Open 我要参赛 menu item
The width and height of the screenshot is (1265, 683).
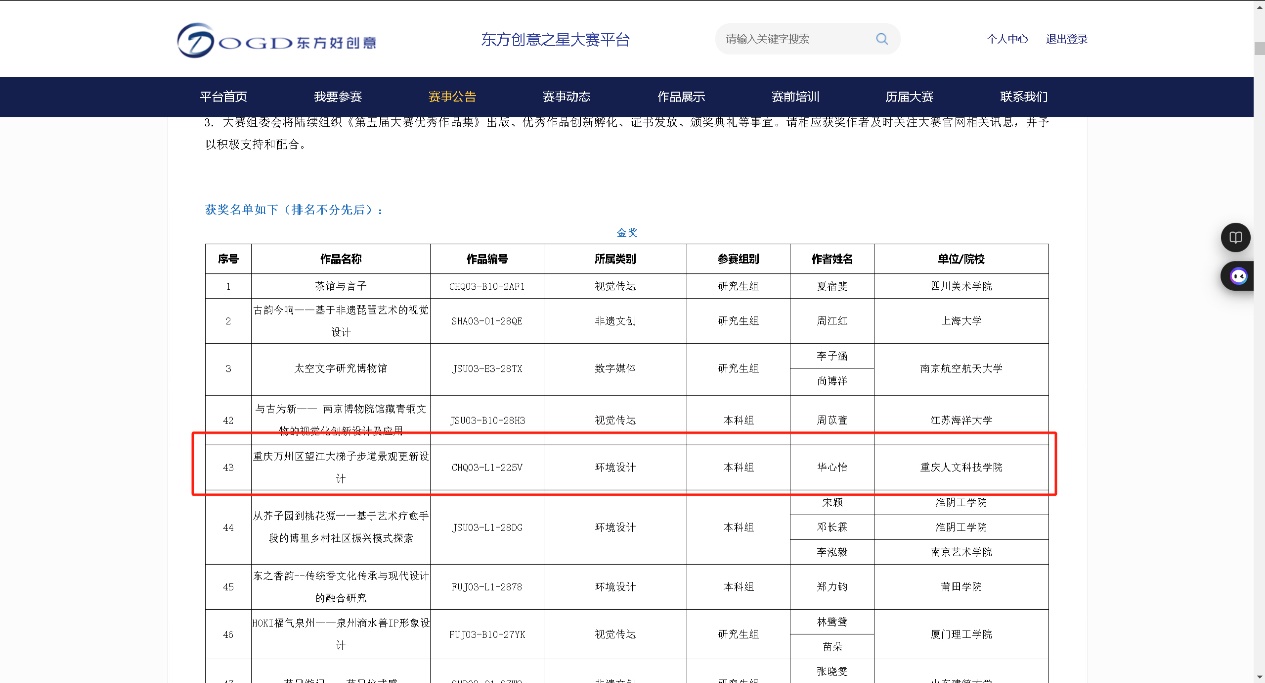pos(338,97)
